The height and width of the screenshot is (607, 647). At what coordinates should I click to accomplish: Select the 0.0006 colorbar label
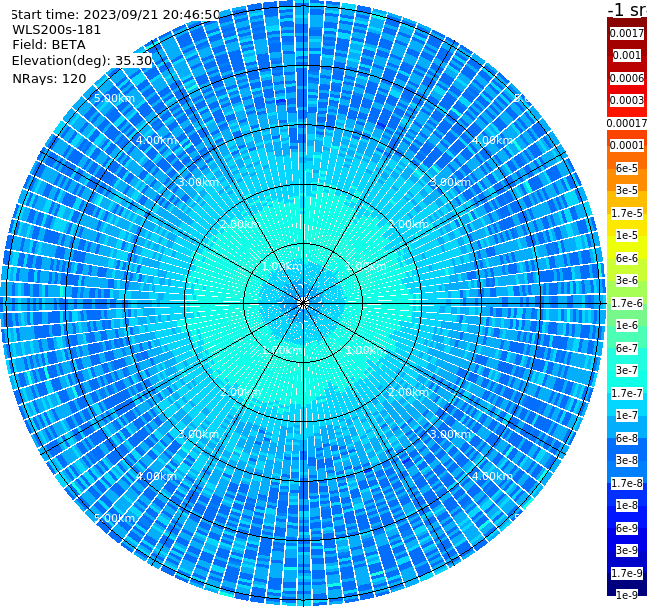click(x=627, y=78)
